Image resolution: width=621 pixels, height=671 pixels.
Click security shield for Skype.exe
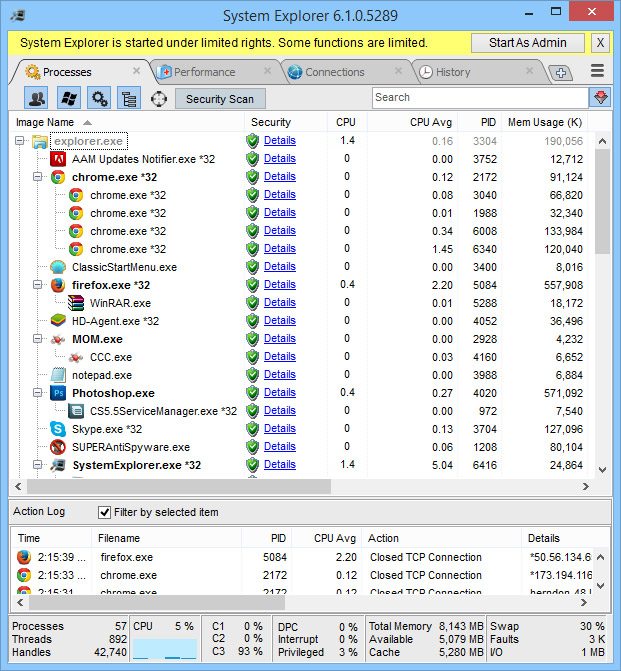253,429
